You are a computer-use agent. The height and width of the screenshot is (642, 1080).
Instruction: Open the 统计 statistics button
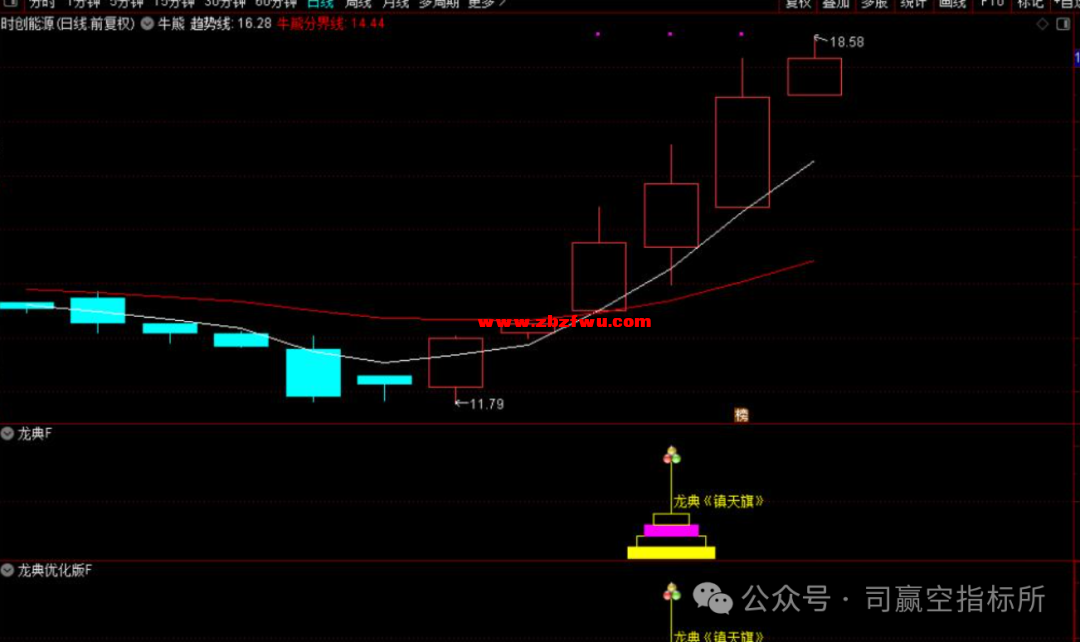point(913,3)
